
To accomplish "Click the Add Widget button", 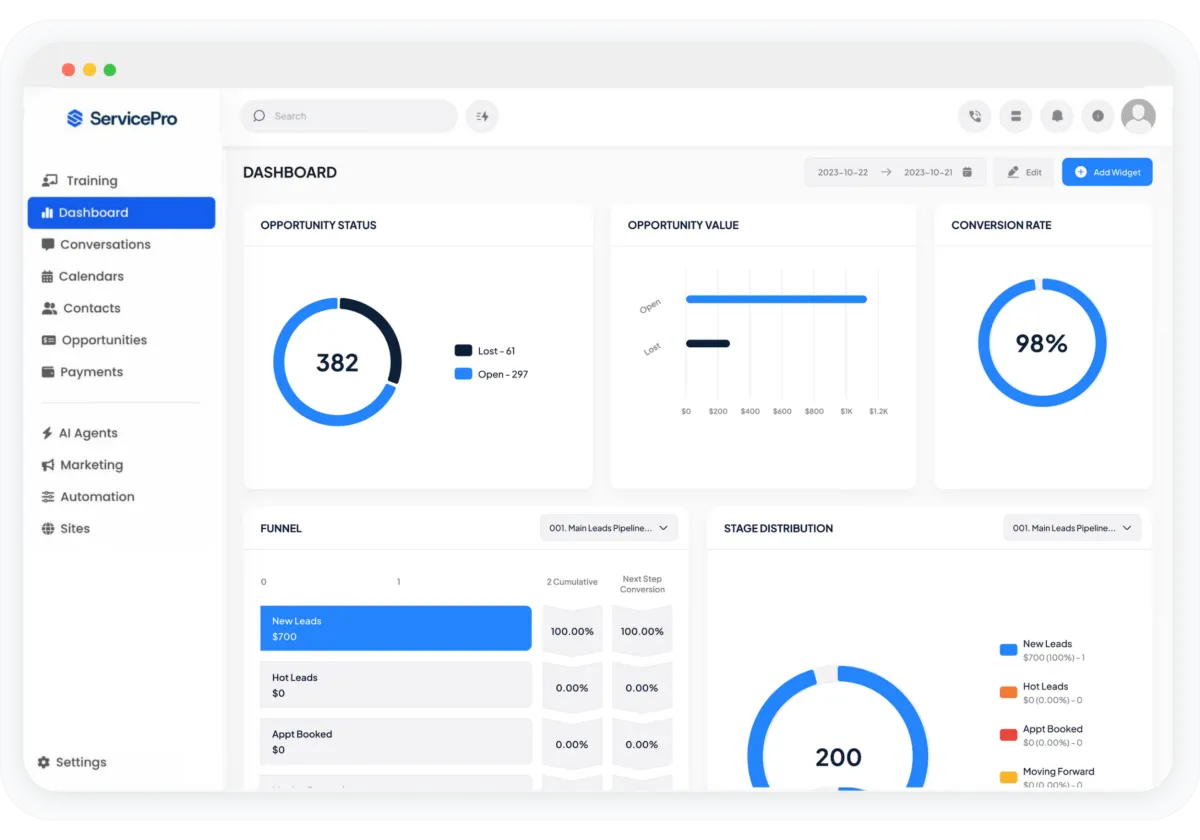I will [1107, 172].
